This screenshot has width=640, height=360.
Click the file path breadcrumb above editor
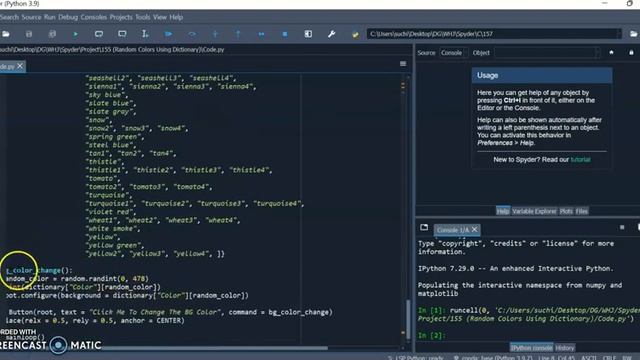[112, 49]
